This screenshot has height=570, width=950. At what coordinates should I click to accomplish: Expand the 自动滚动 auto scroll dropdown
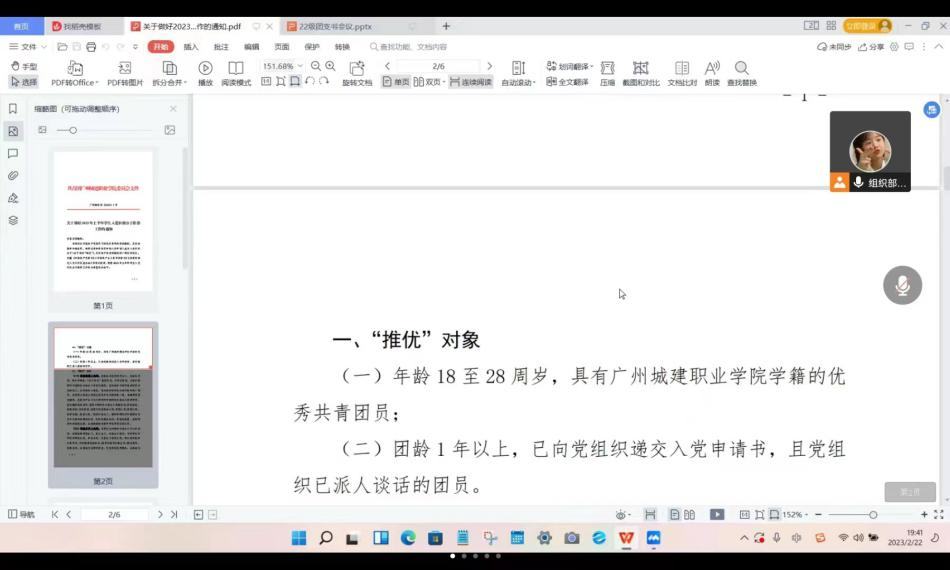coord(518,83)
